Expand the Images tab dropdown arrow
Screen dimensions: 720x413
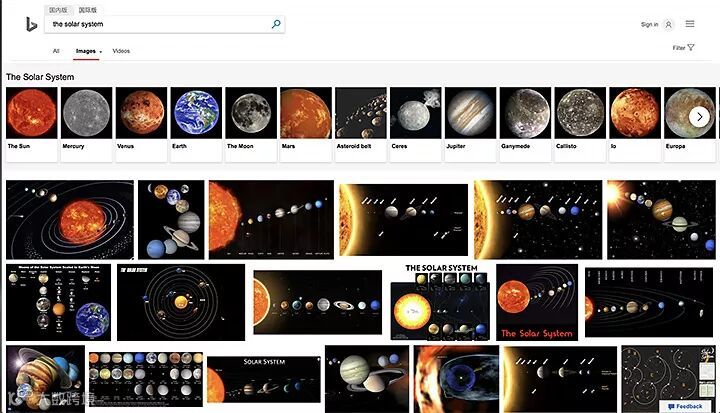tap(101, 51)
